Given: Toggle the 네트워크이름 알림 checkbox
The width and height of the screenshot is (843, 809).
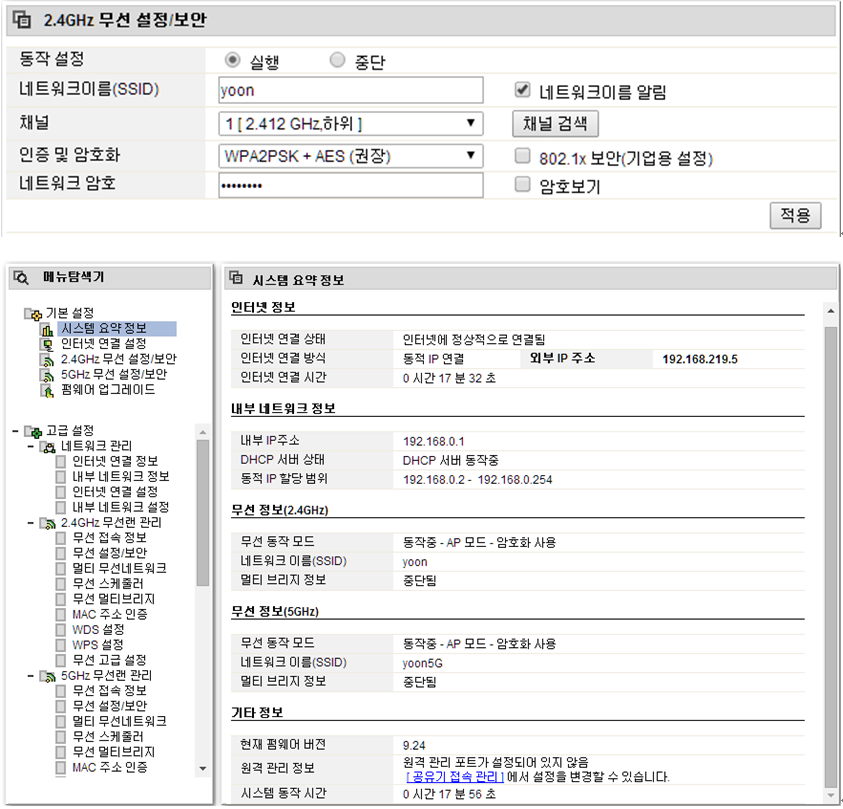Looking at the screenshot, I should [x=523, y=89].
